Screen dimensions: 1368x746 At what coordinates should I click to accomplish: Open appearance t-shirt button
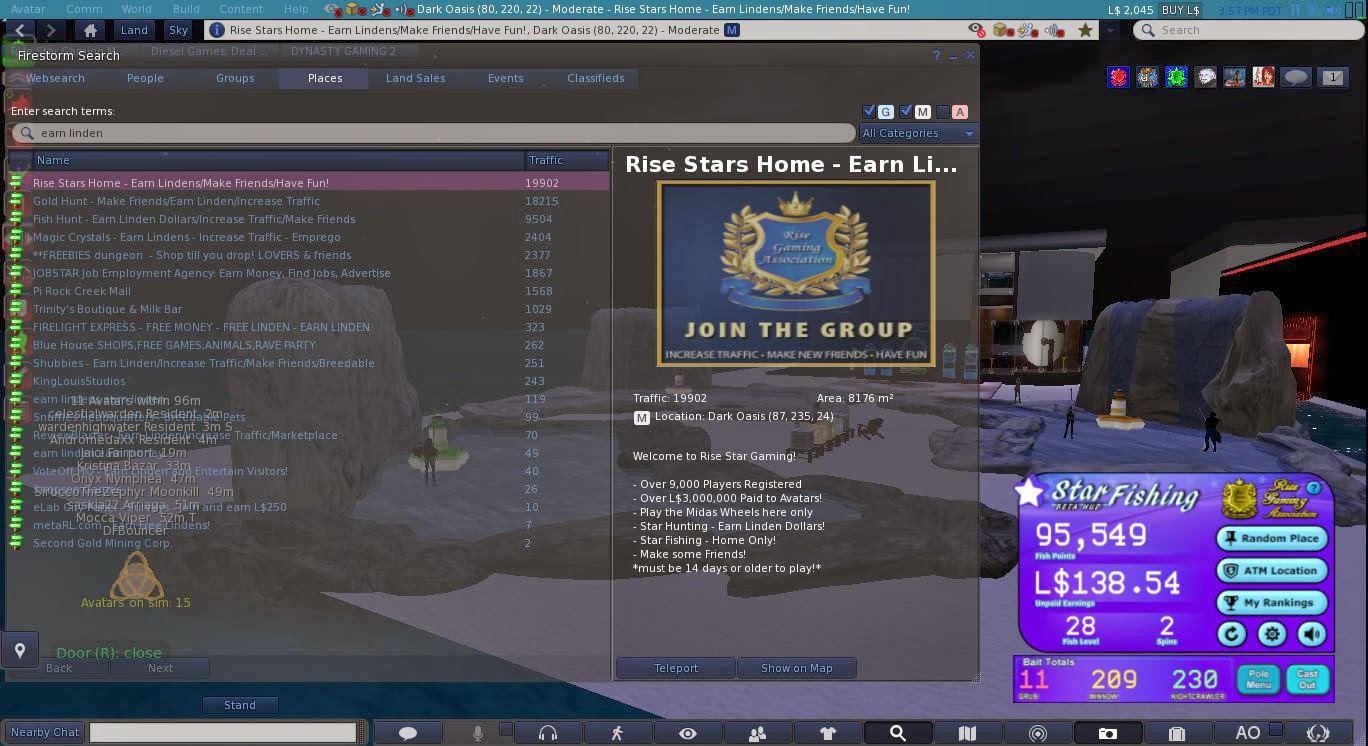[x=827, y=733]
